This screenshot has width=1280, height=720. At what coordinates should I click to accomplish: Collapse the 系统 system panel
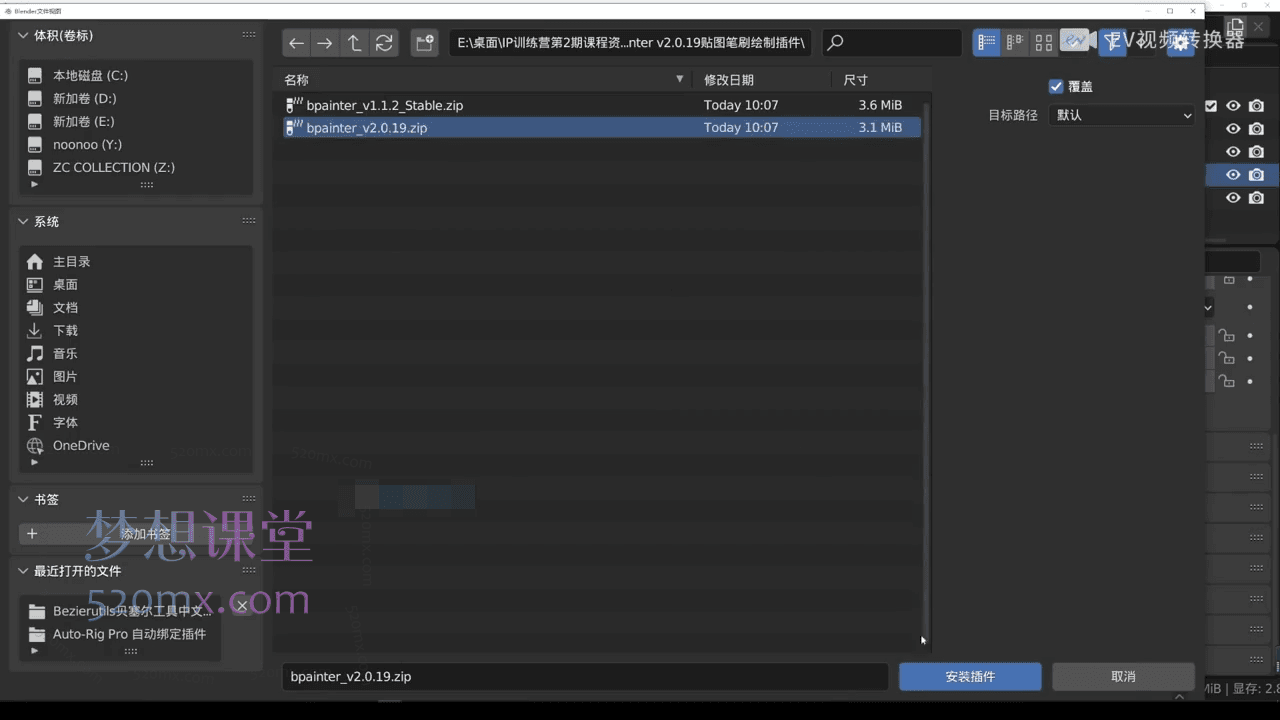[24, 222]
